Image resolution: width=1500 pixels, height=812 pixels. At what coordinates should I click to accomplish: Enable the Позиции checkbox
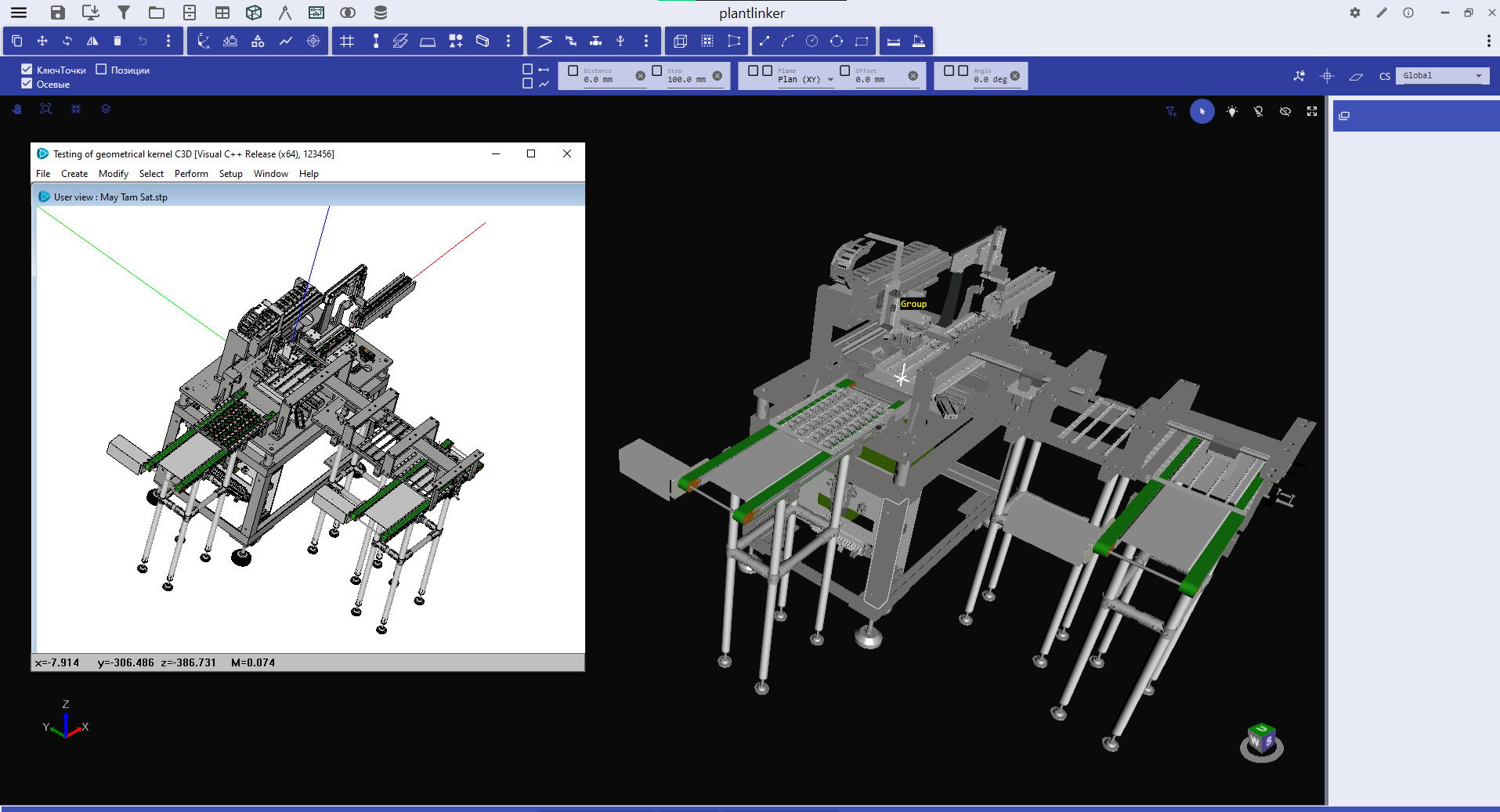tap(101, 70)
